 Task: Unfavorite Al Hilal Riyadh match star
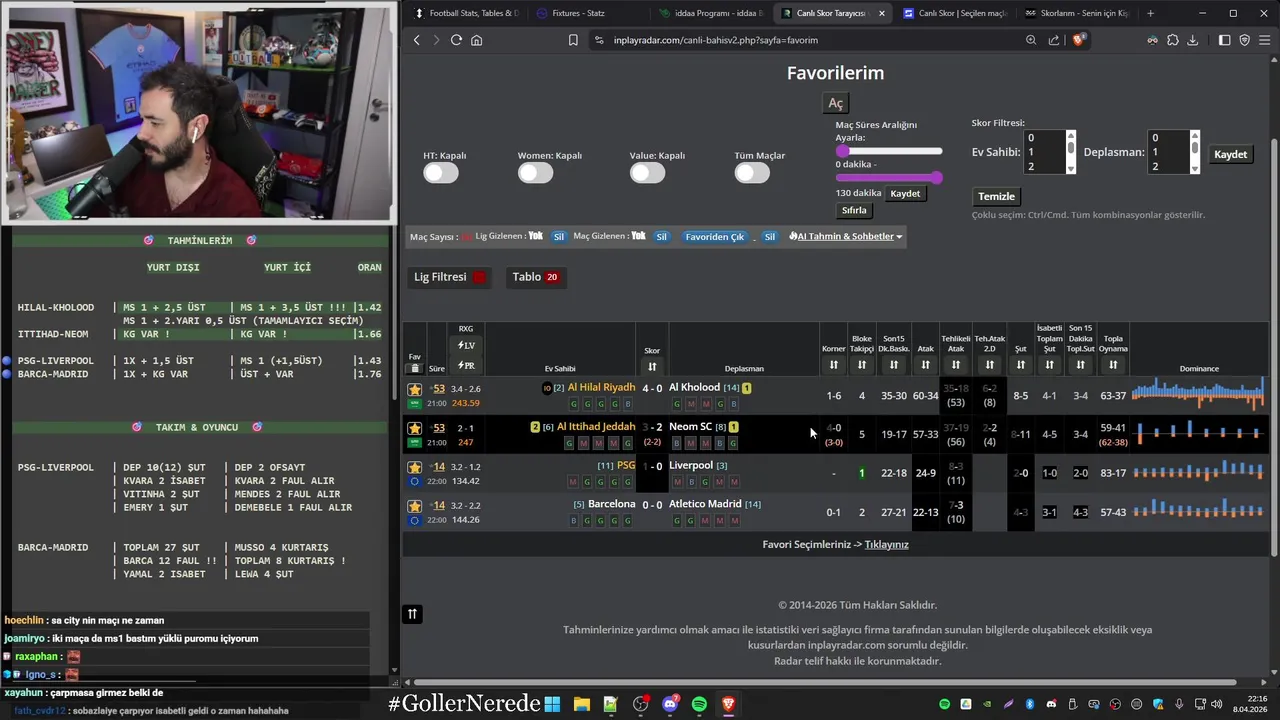click(415, 389)
